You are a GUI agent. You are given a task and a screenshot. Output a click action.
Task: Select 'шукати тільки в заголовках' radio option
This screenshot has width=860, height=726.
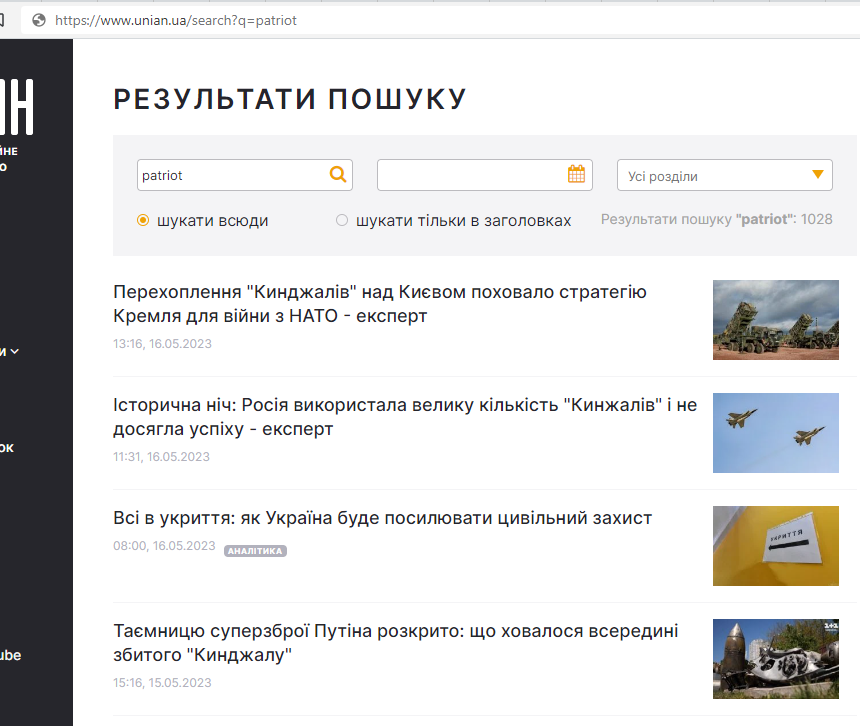pyautogui.click(x=342, y=220)
